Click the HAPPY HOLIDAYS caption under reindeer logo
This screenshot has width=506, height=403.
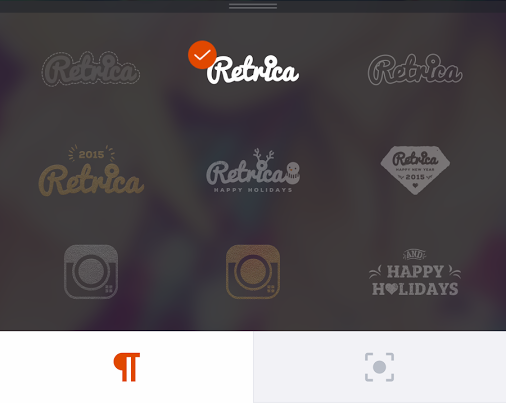pos(253,190)
